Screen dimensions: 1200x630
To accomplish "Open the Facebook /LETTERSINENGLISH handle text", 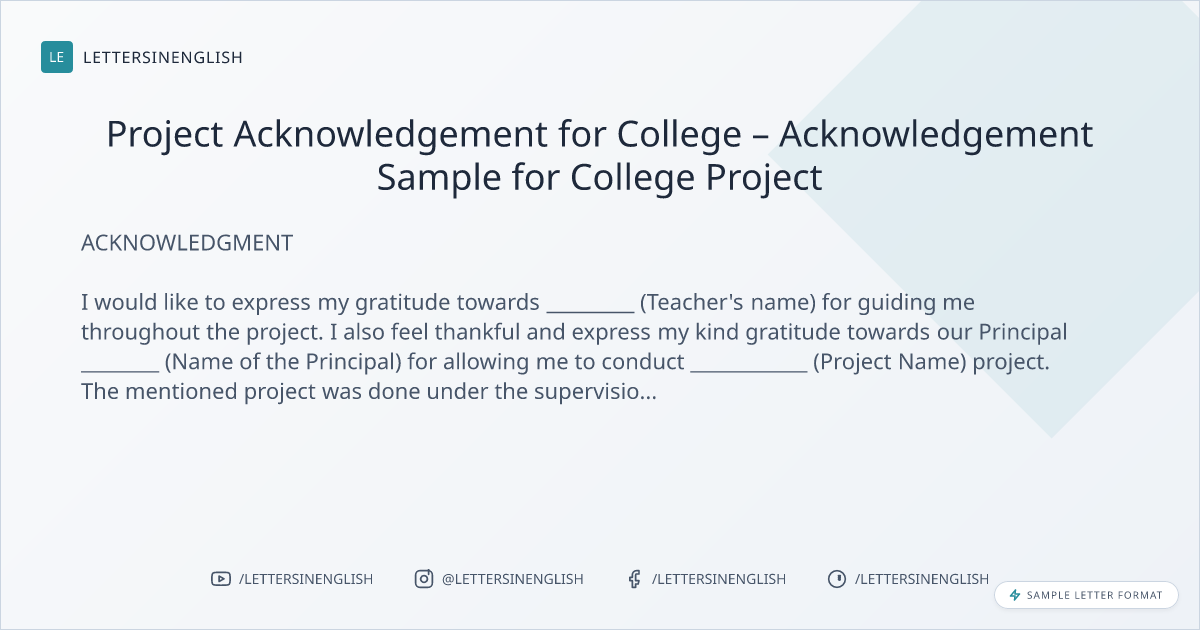I will (x=719, y=579).
